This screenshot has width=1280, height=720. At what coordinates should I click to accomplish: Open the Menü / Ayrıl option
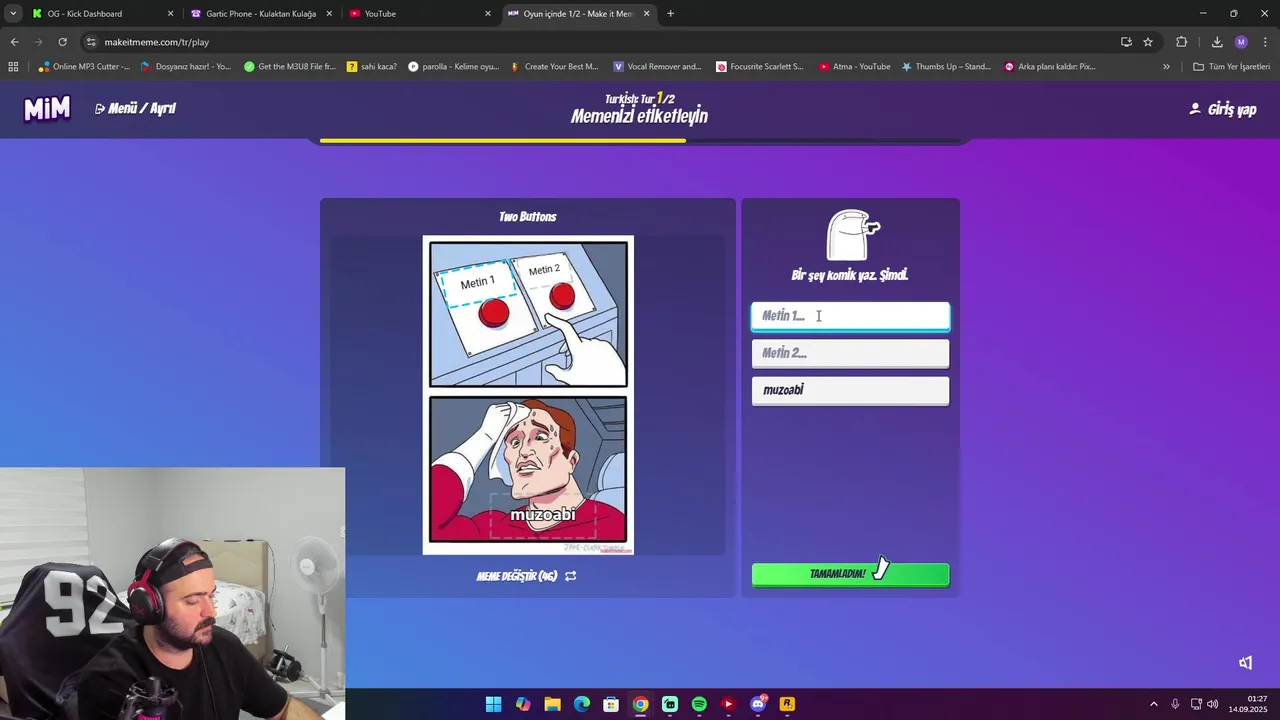[x=135, y=108]
